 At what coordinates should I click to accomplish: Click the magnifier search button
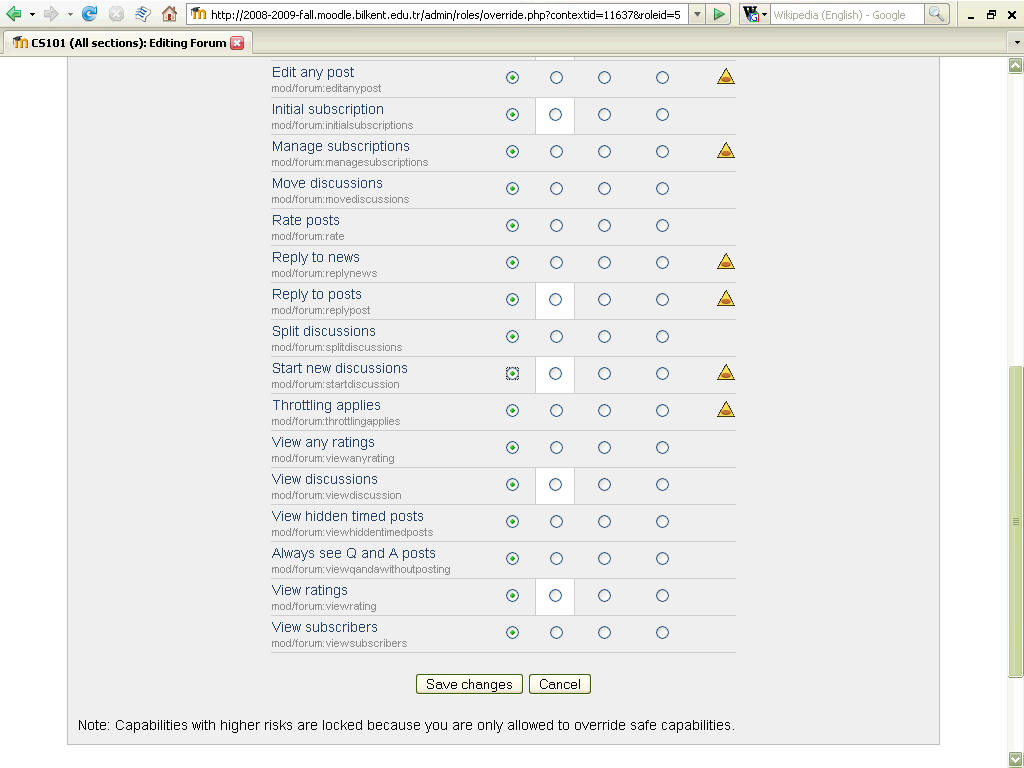(936, 14)
